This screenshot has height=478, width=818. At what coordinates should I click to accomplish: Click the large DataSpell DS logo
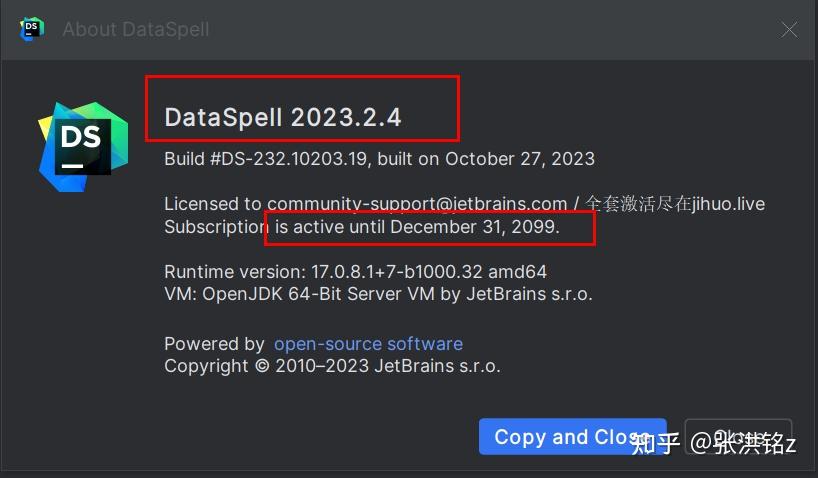(83, 146)
